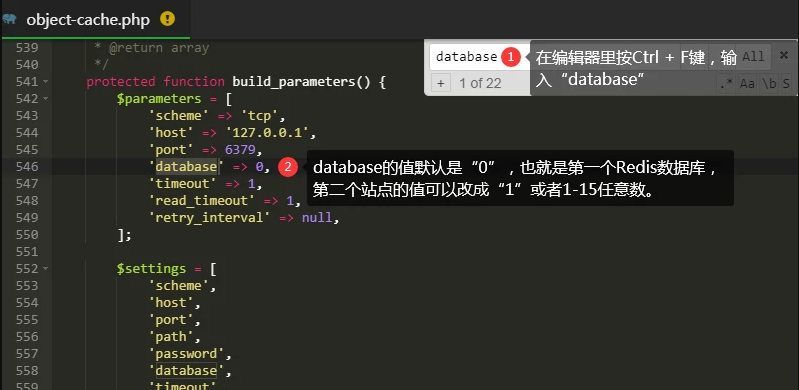This screenshot has width=799, height=390.
Task: Click the yellow warning icon on the tab
Action: [167, 19]
